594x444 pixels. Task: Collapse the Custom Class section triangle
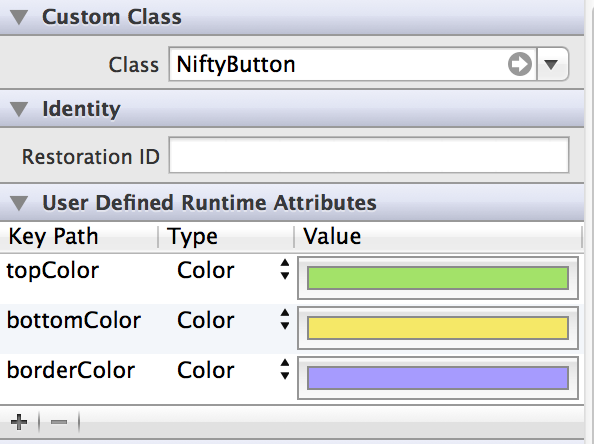19,17
